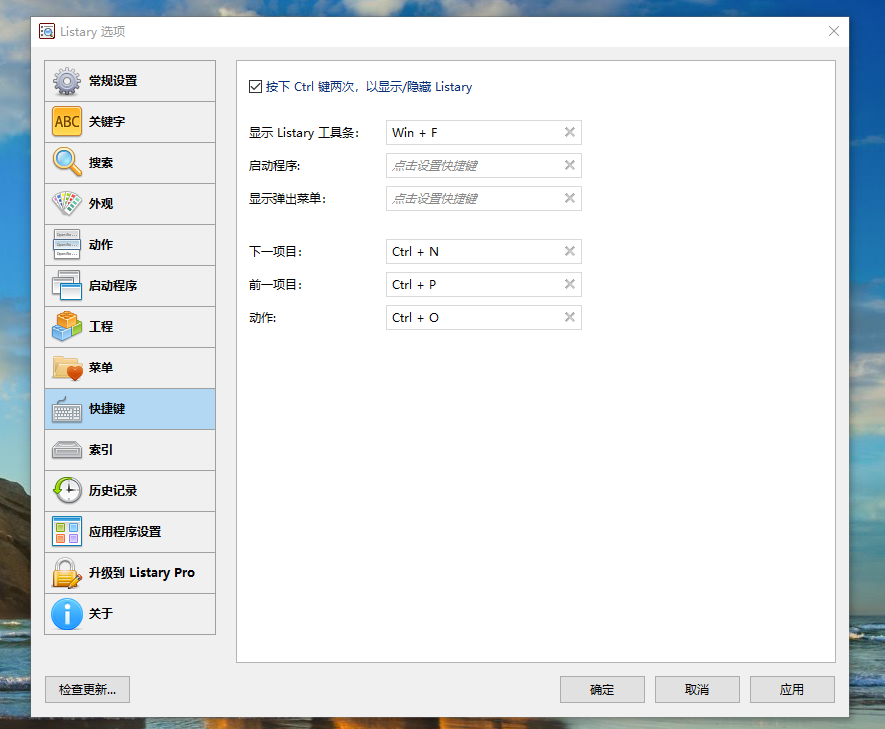Click the ABC icon for 关键字
Viewport: 885px width, 729px height.
point(67,122)
